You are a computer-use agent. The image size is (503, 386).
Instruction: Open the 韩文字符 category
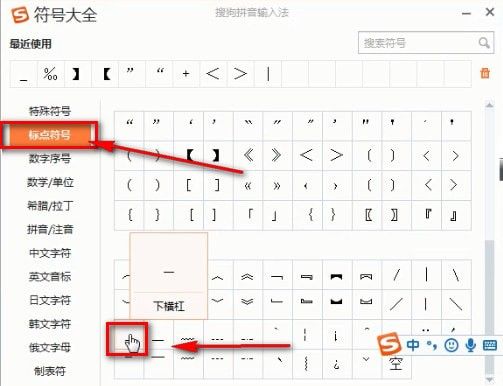pos(50,324)
